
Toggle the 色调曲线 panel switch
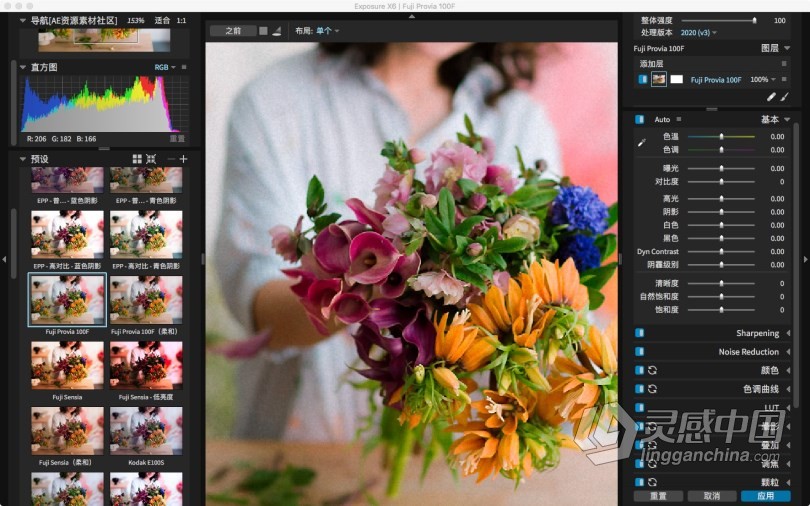(640, 389)
